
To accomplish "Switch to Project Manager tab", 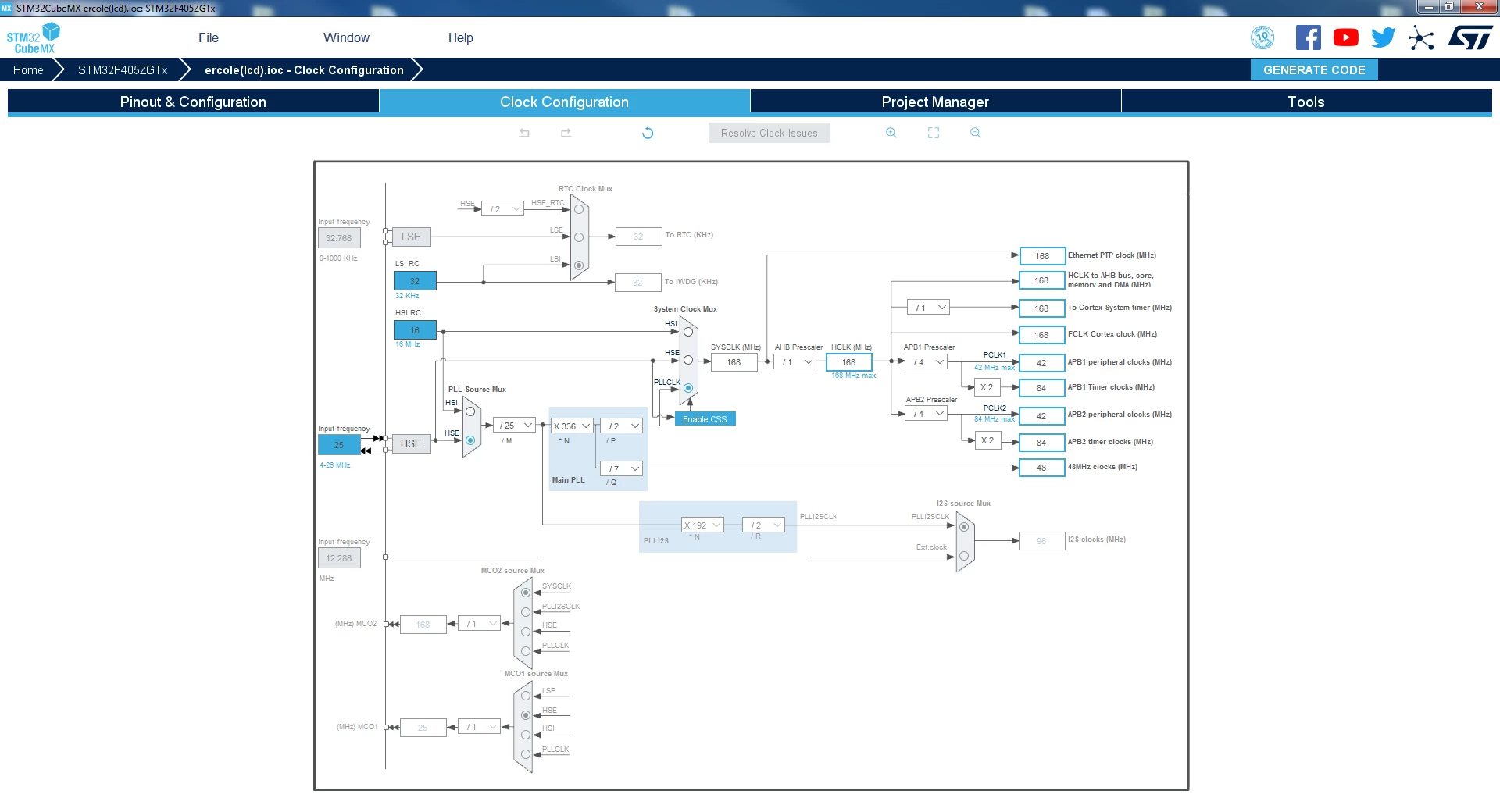I will click(x=935, y=101).
